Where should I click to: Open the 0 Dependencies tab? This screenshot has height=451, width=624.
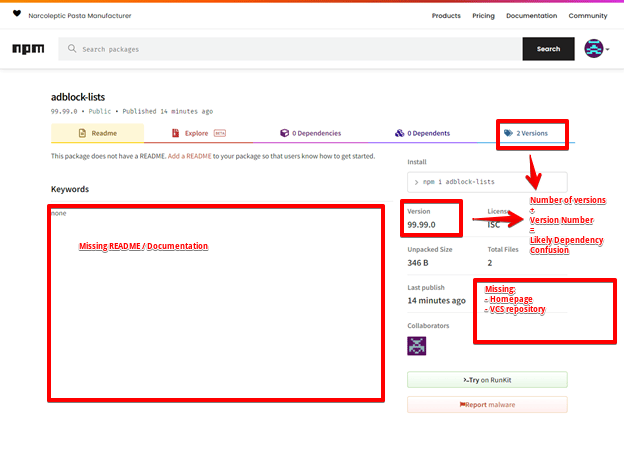(x=310, y=133)
